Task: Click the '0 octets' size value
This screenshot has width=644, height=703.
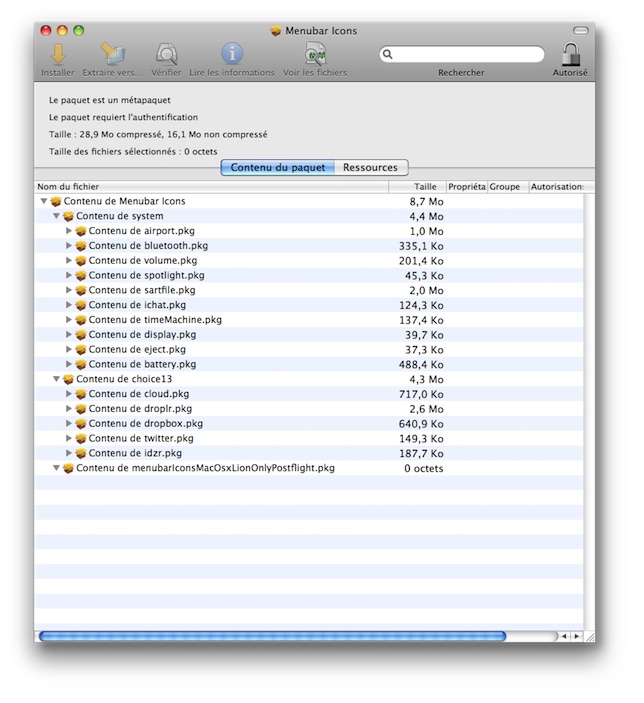Action: pos(424,469)
